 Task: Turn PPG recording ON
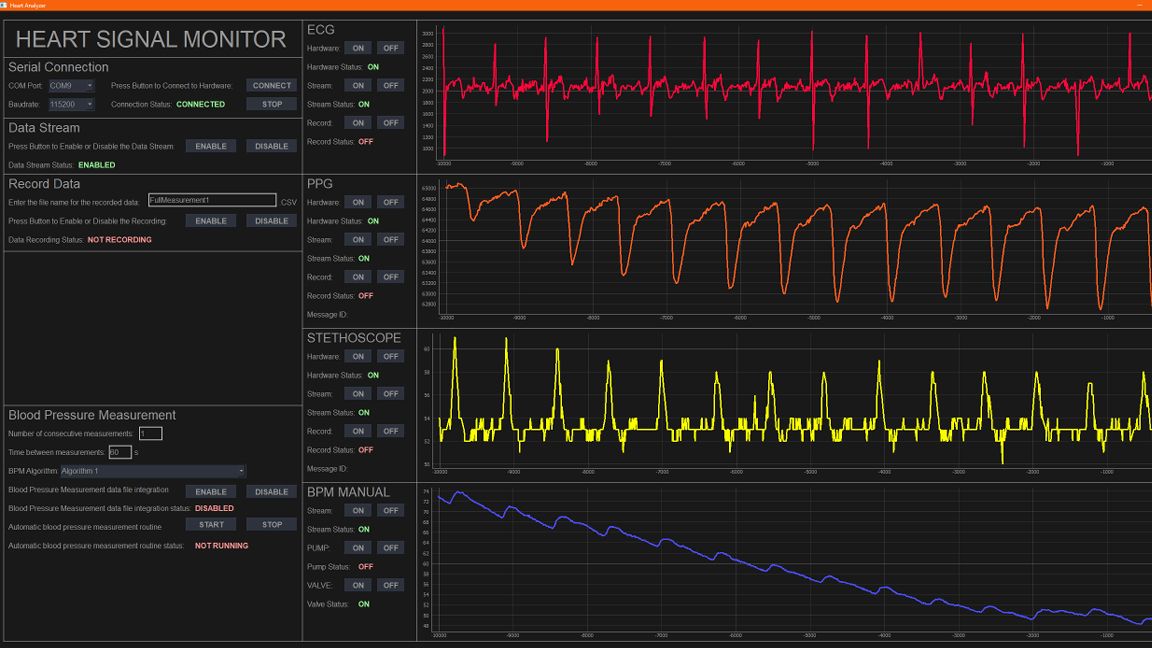[x=358, y=276]
